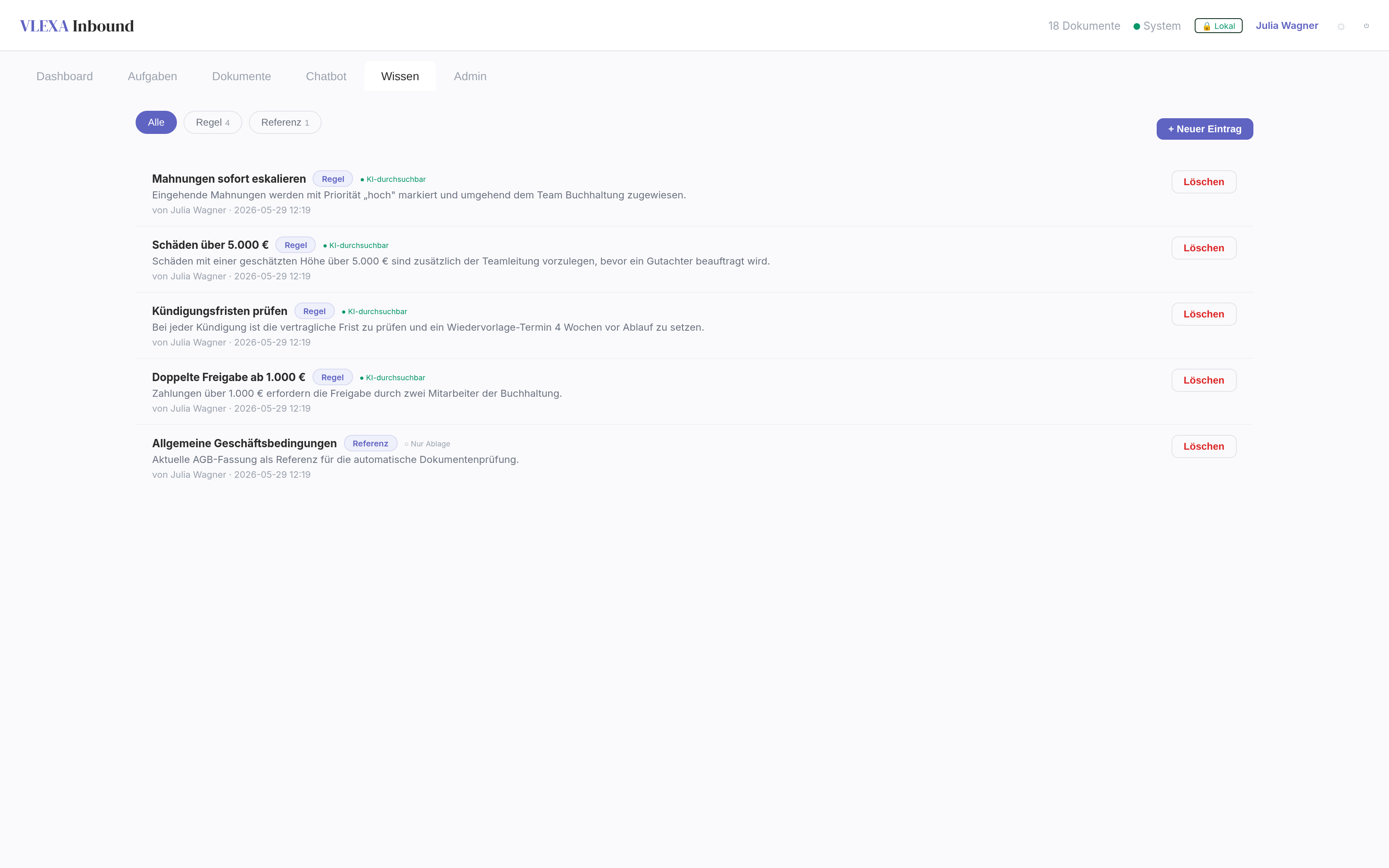Select the Wissen tab
The height and width of the screenshot is (868, 1389).
(400, 76)
